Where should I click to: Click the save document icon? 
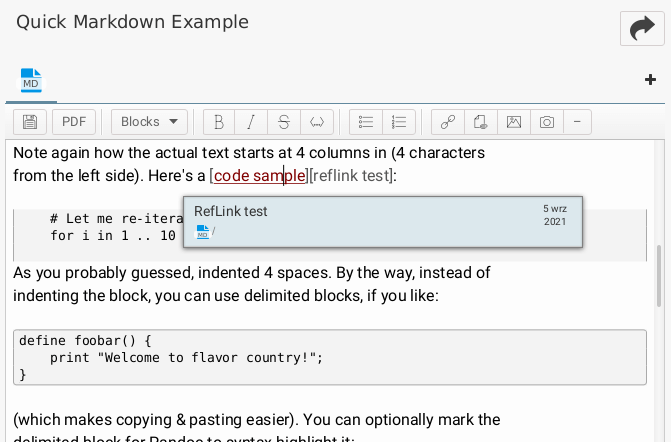[30, 122]
